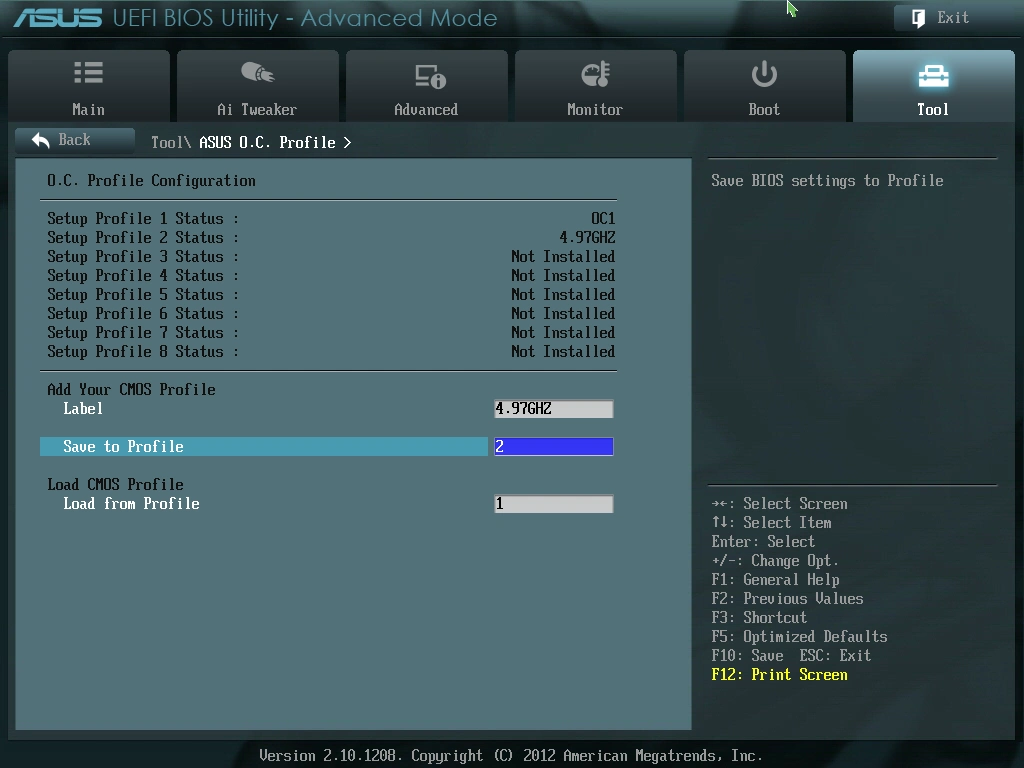
Task: Click the Version 2.10.1208 copyright footer
Action: pyautogui.click(x=511, y=756)
